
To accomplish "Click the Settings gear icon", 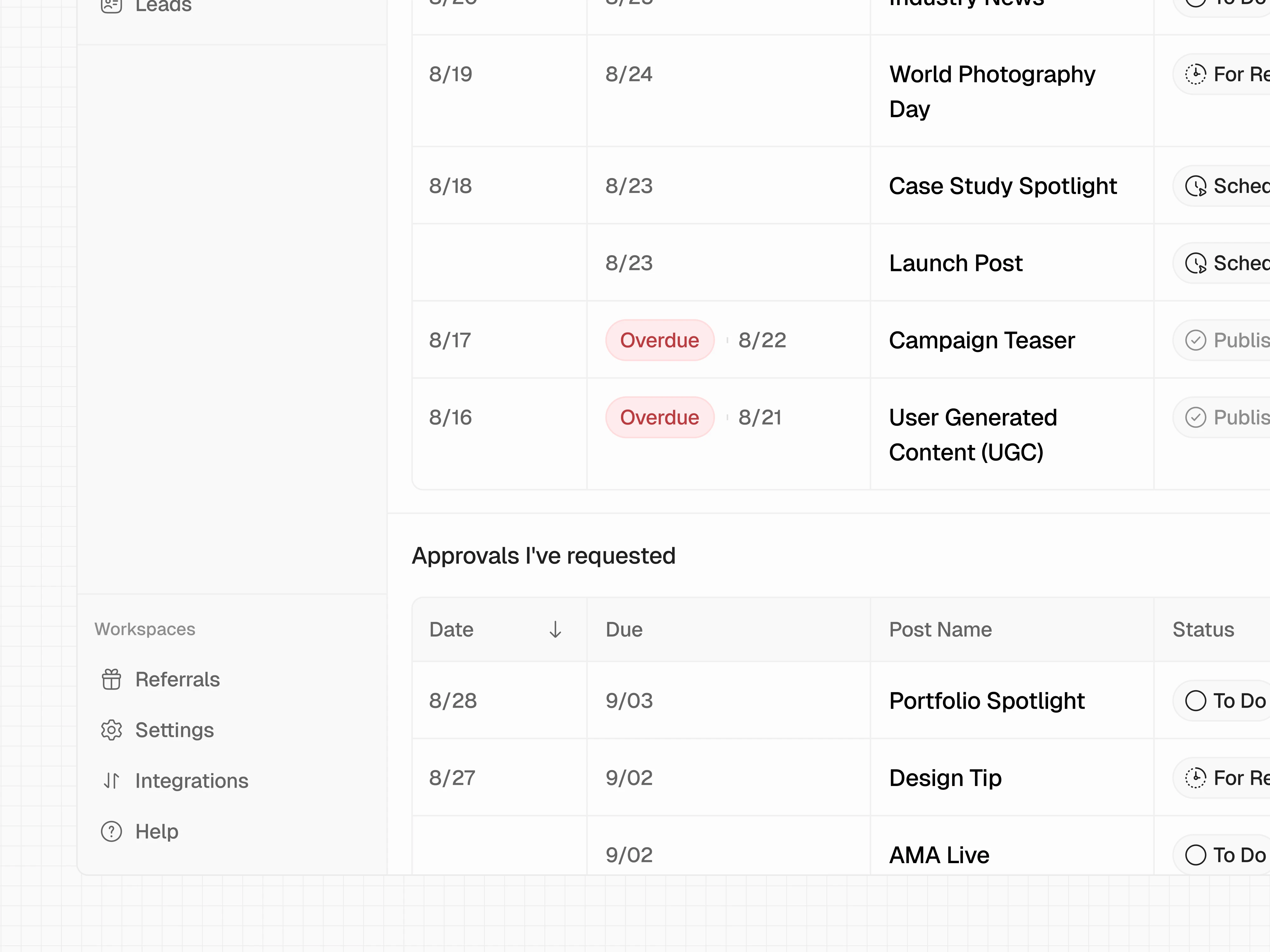I will (x=111, y=730).
